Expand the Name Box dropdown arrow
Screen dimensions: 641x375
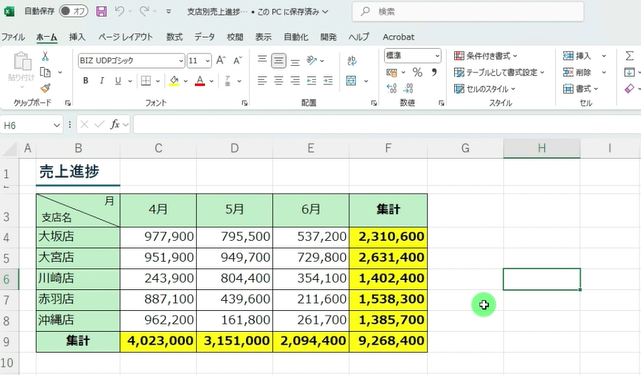56,125
